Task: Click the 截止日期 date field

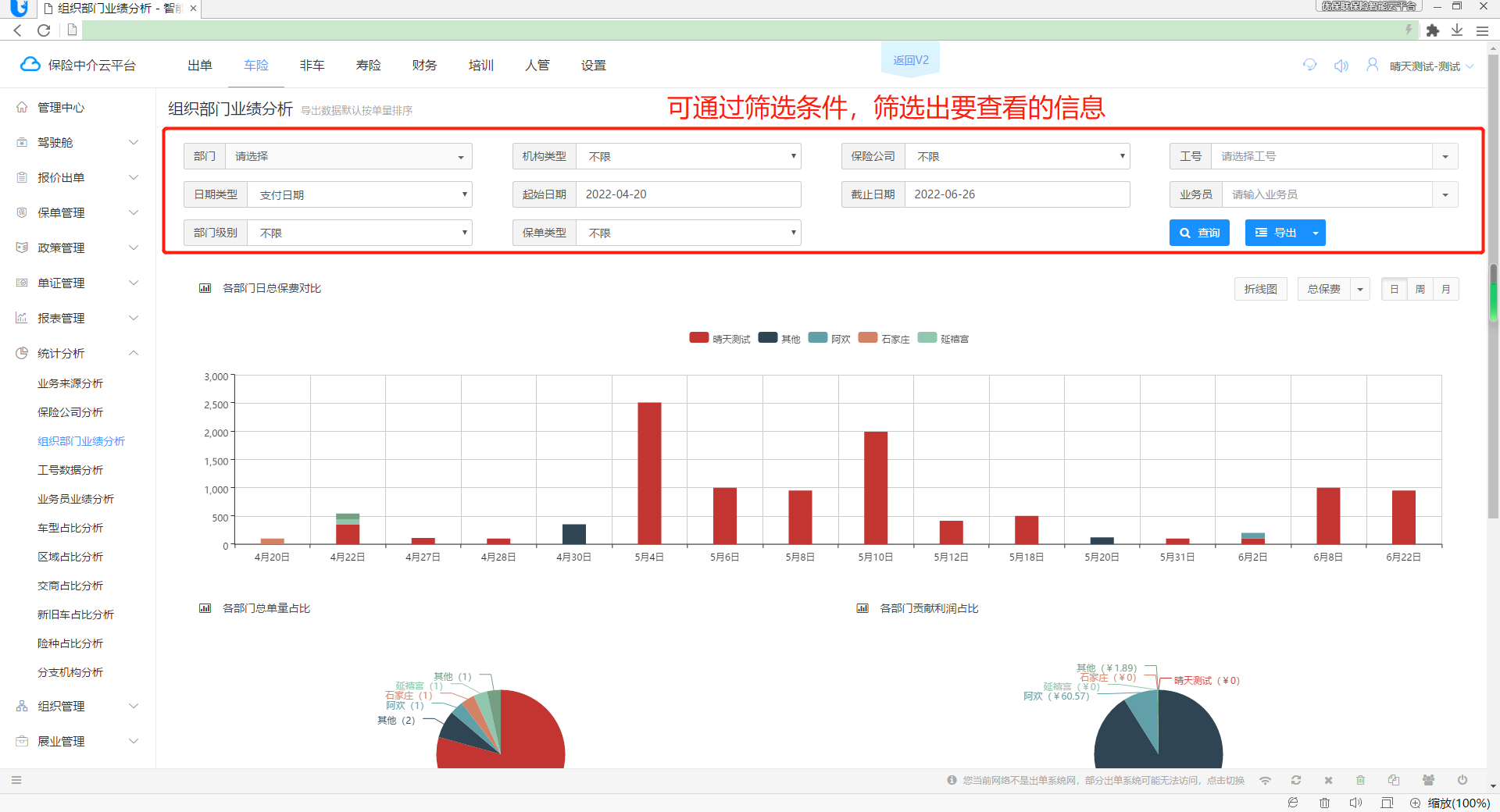Action: point(1017,194)
